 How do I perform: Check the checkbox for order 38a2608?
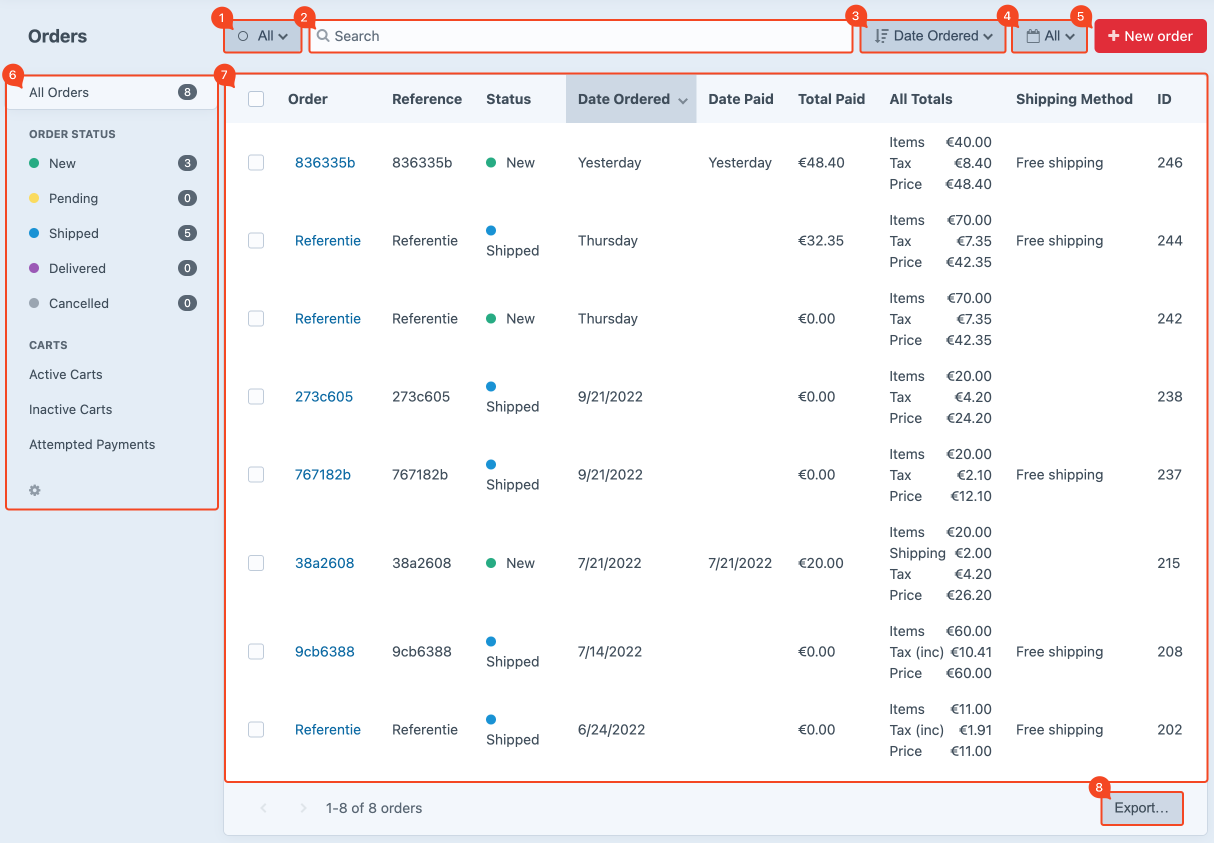pyautogui.click(x=256, y=563)
